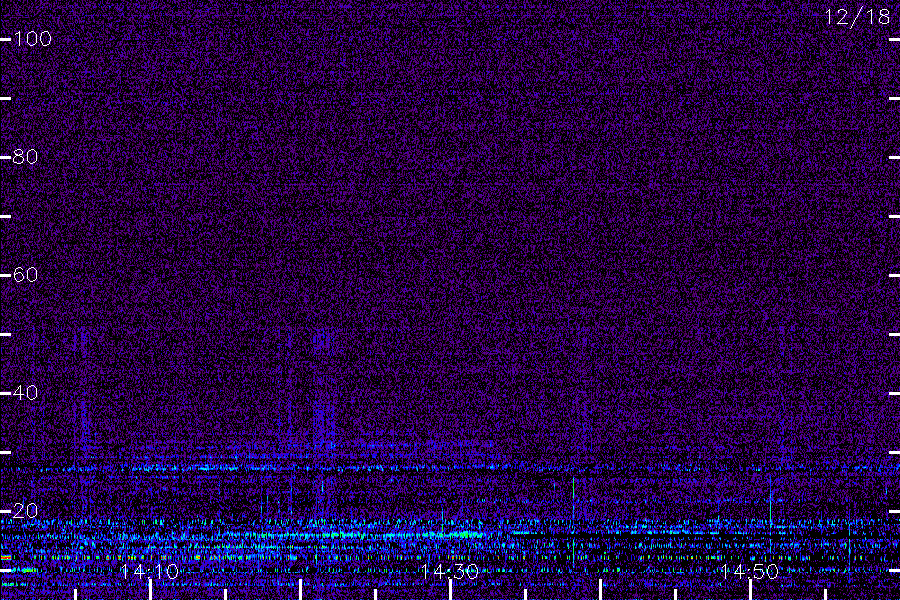Click the 40 frequency axis label
Screen dimensions: 900x600
[25, 393]
